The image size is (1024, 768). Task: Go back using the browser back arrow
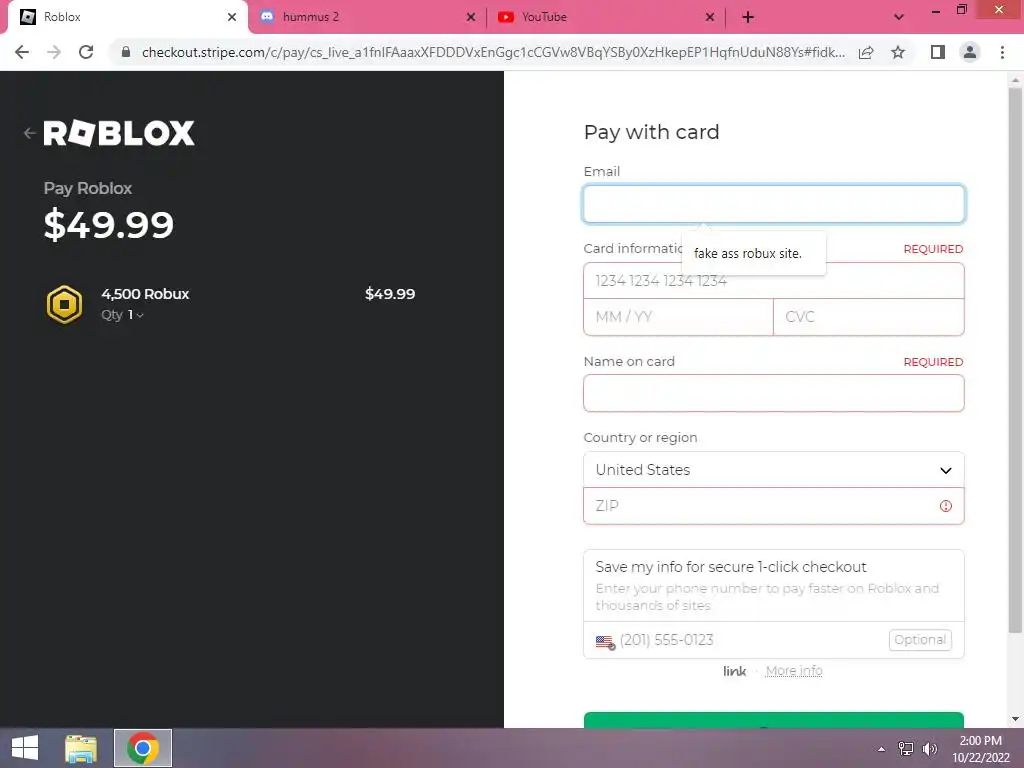pyautogui.click(x=22, y=52)
